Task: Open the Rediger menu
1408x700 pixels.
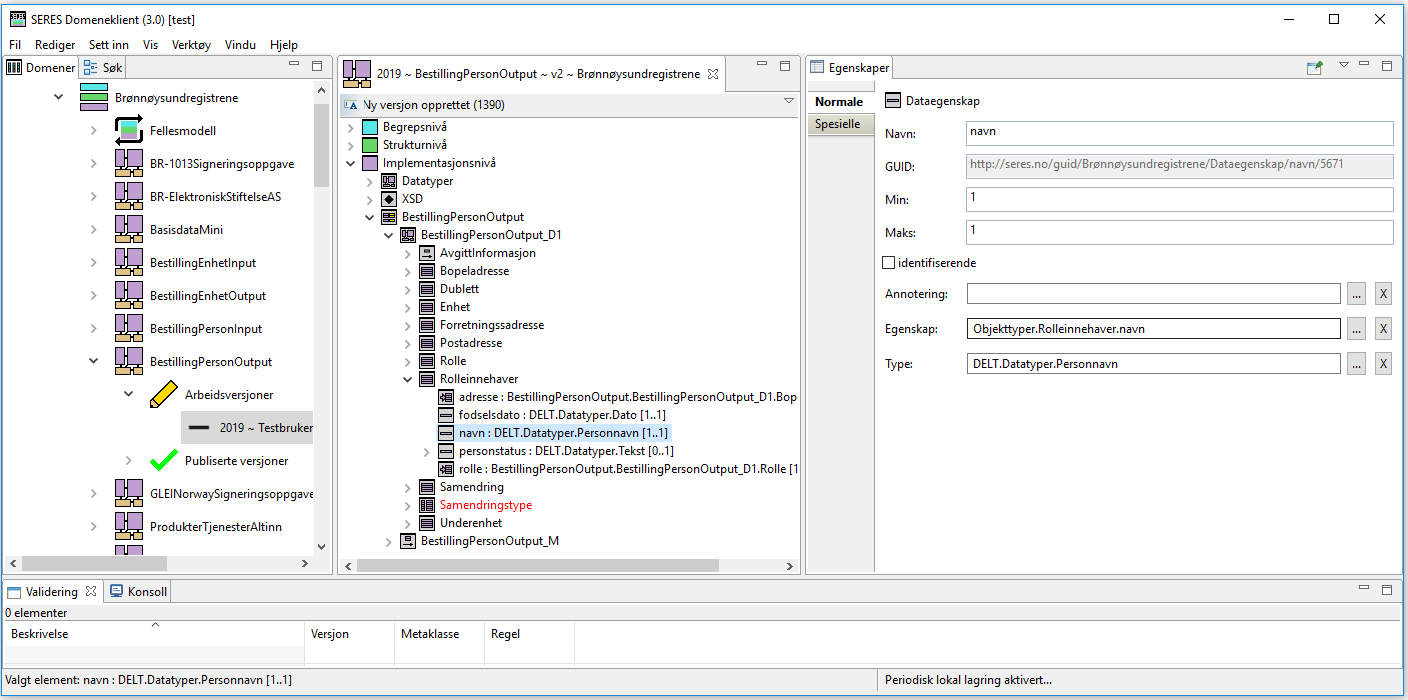Action: click(55, 45)
